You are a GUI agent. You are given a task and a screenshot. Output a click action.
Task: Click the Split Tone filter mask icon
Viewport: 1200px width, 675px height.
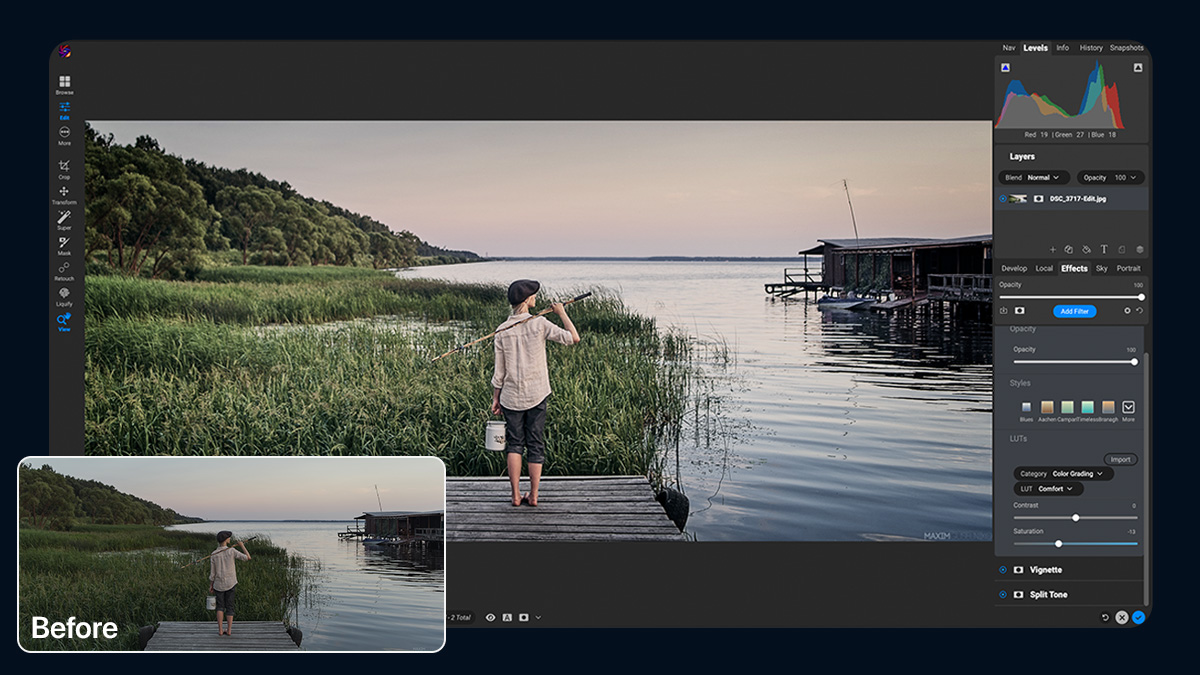point(1018,594)
